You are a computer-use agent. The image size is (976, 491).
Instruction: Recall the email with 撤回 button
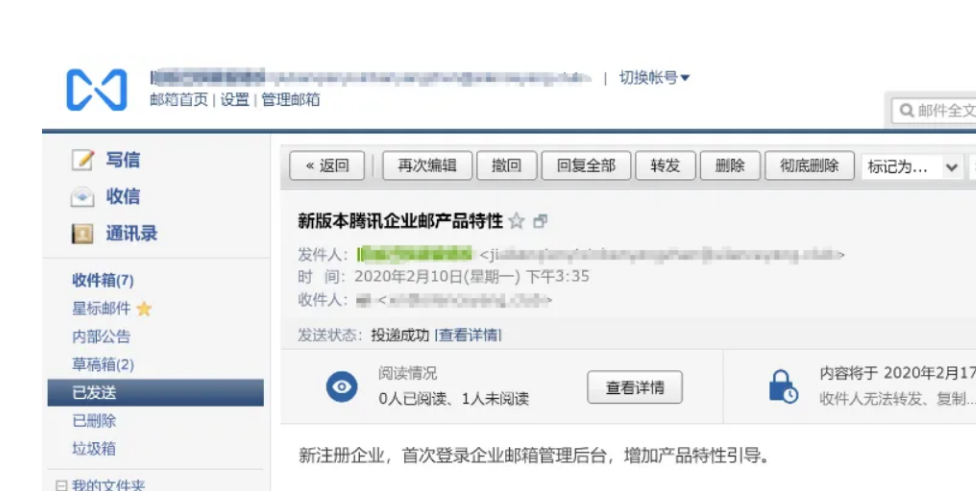pos(507,166)
